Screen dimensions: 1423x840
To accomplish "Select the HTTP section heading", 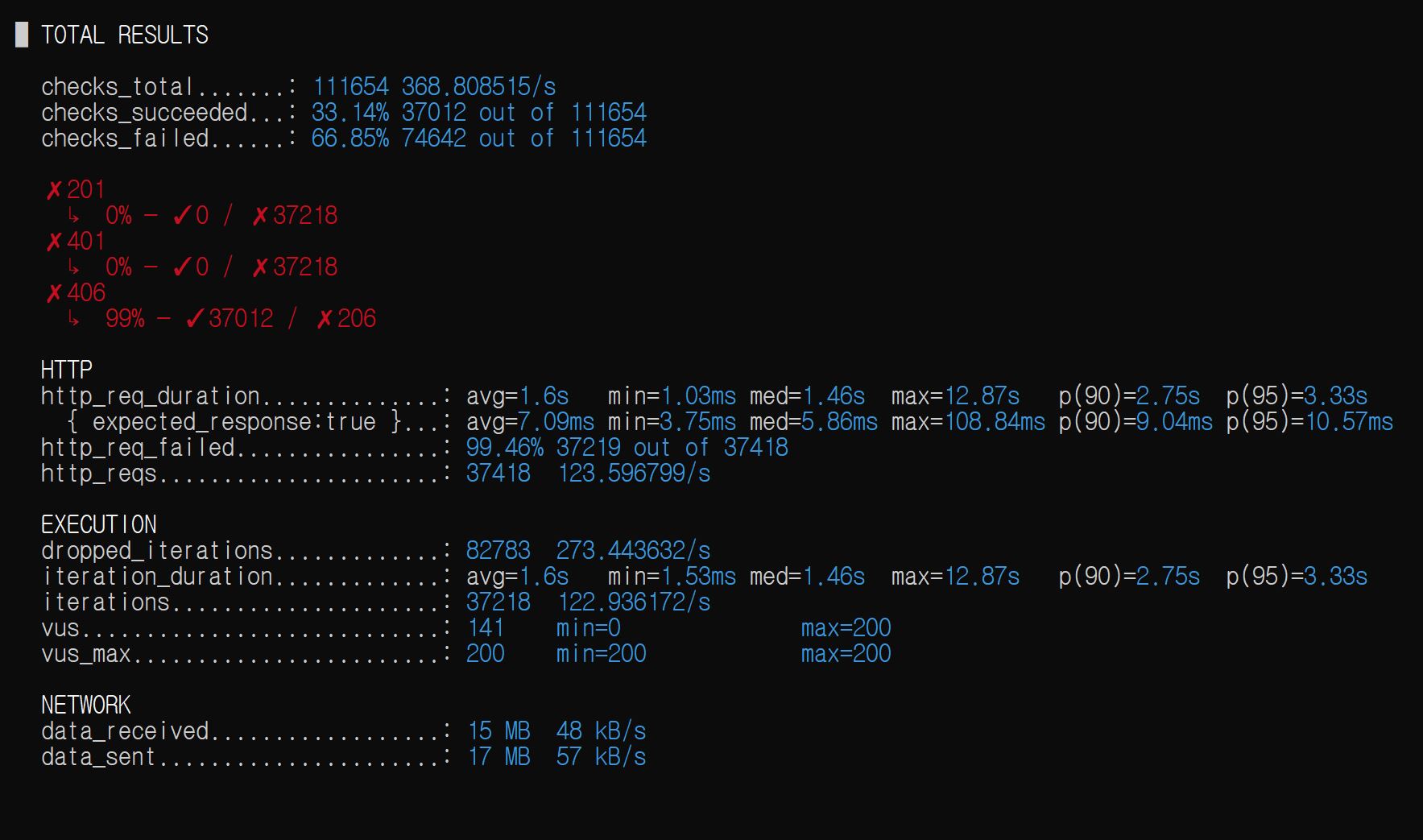I will (x=67, y=370).
